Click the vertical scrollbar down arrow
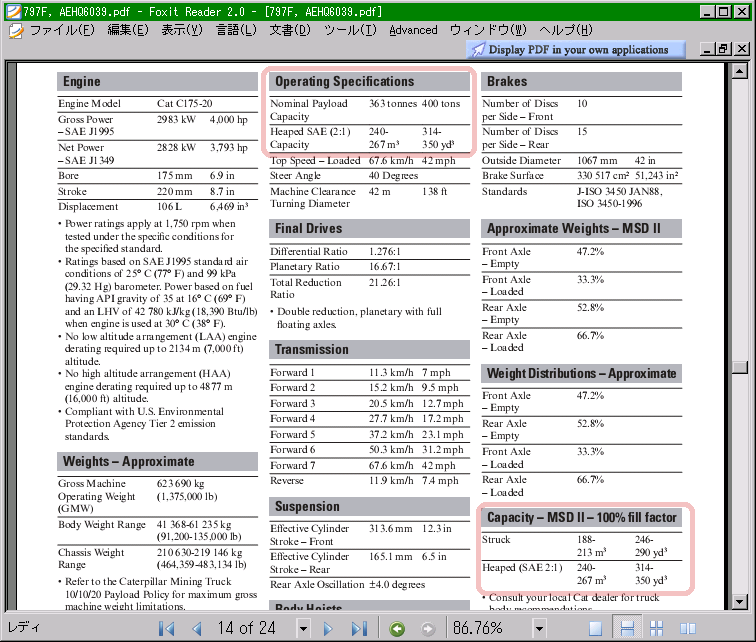 coord(739,601)
